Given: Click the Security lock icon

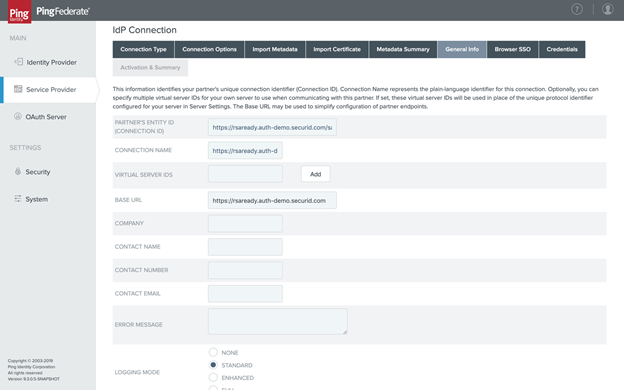Looking at the screenshot, I should (18, 171).
